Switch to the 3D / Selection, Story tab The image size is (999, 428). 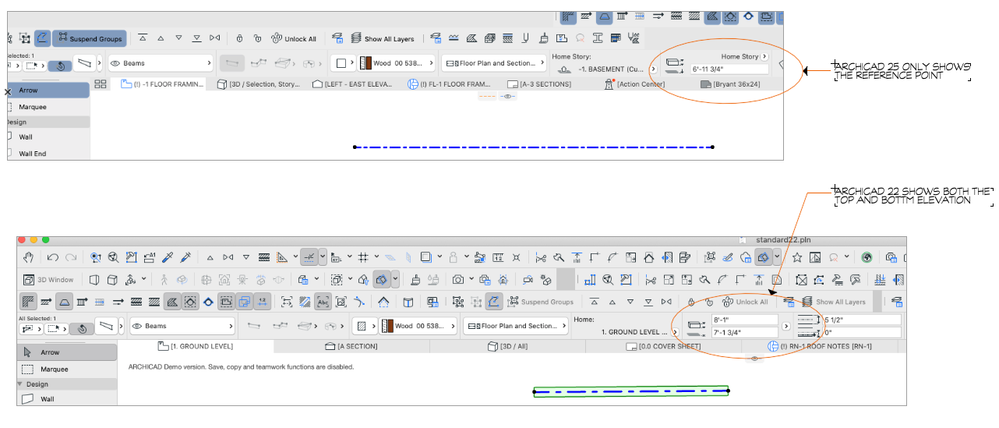click(259, 84)
